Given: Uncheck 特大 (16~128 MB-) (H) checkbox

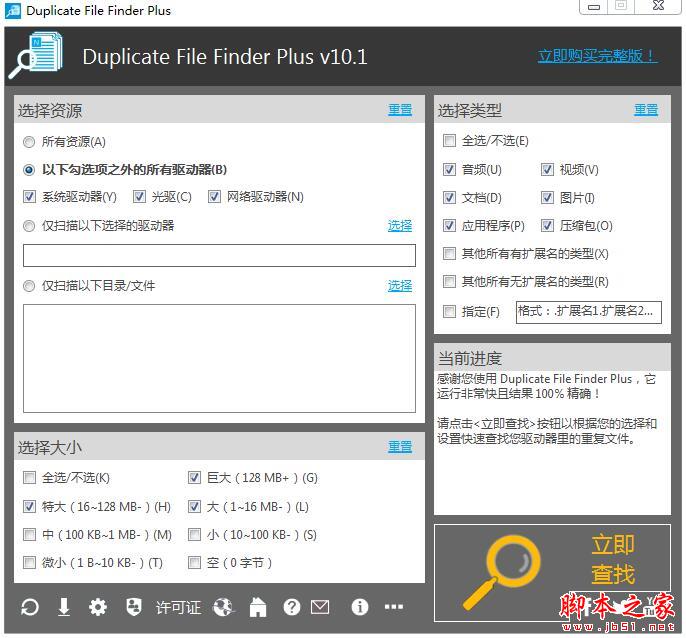Looking at the screenshot, I should click(29, 507).
